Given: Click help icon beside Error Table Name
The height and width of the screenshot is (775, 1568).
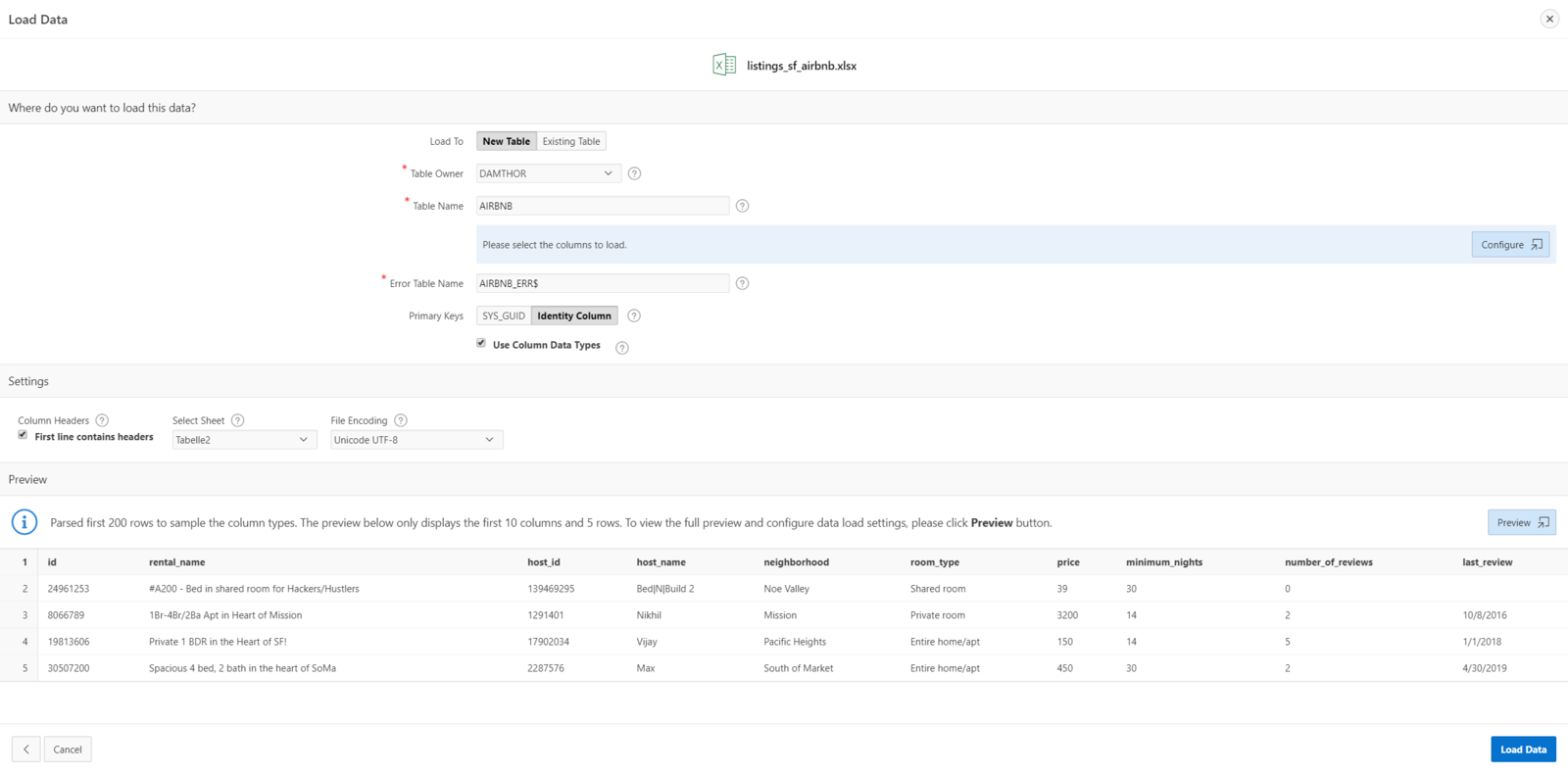Looking at the screenshot, I should 742,283.
